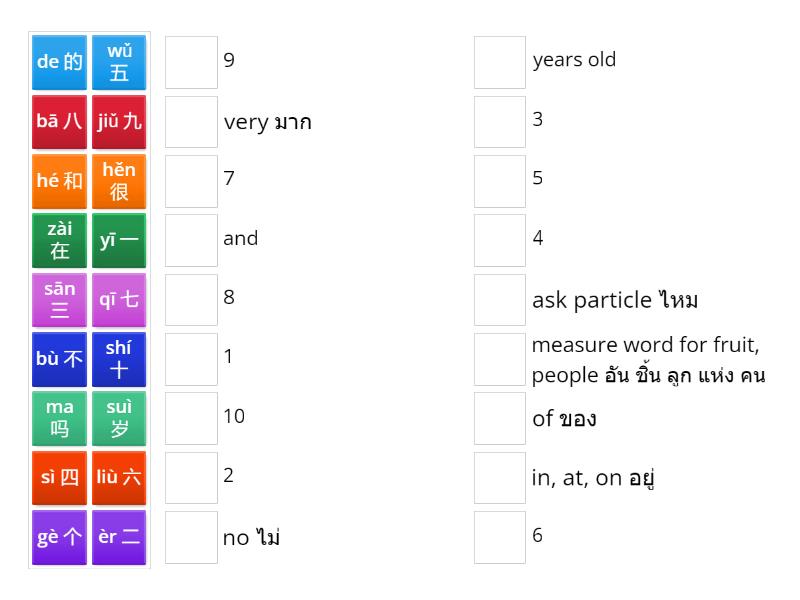800x600 pixels.
Task: Click the box beside 'ask particle ไหม'
Action: click(x=499, y=300)
